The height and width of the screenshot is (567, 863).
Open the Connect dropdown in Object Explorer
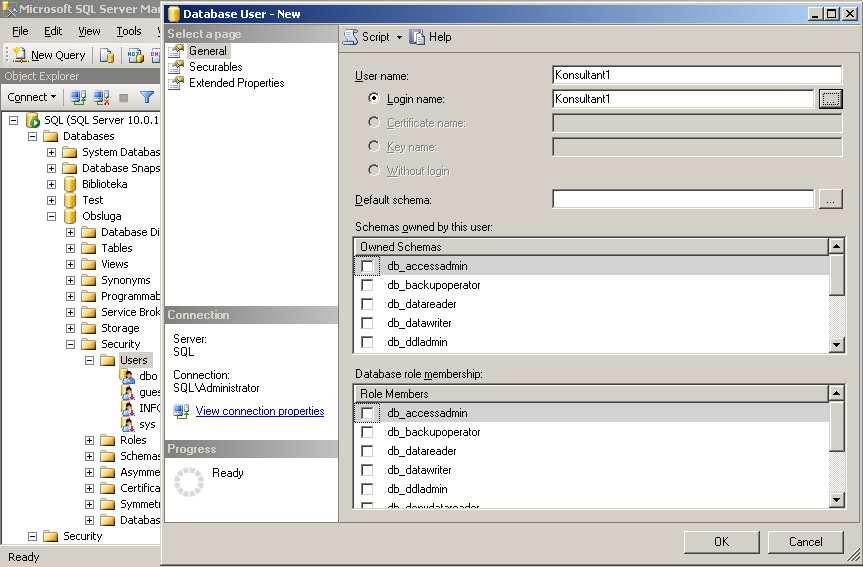(x=32, y=97)
